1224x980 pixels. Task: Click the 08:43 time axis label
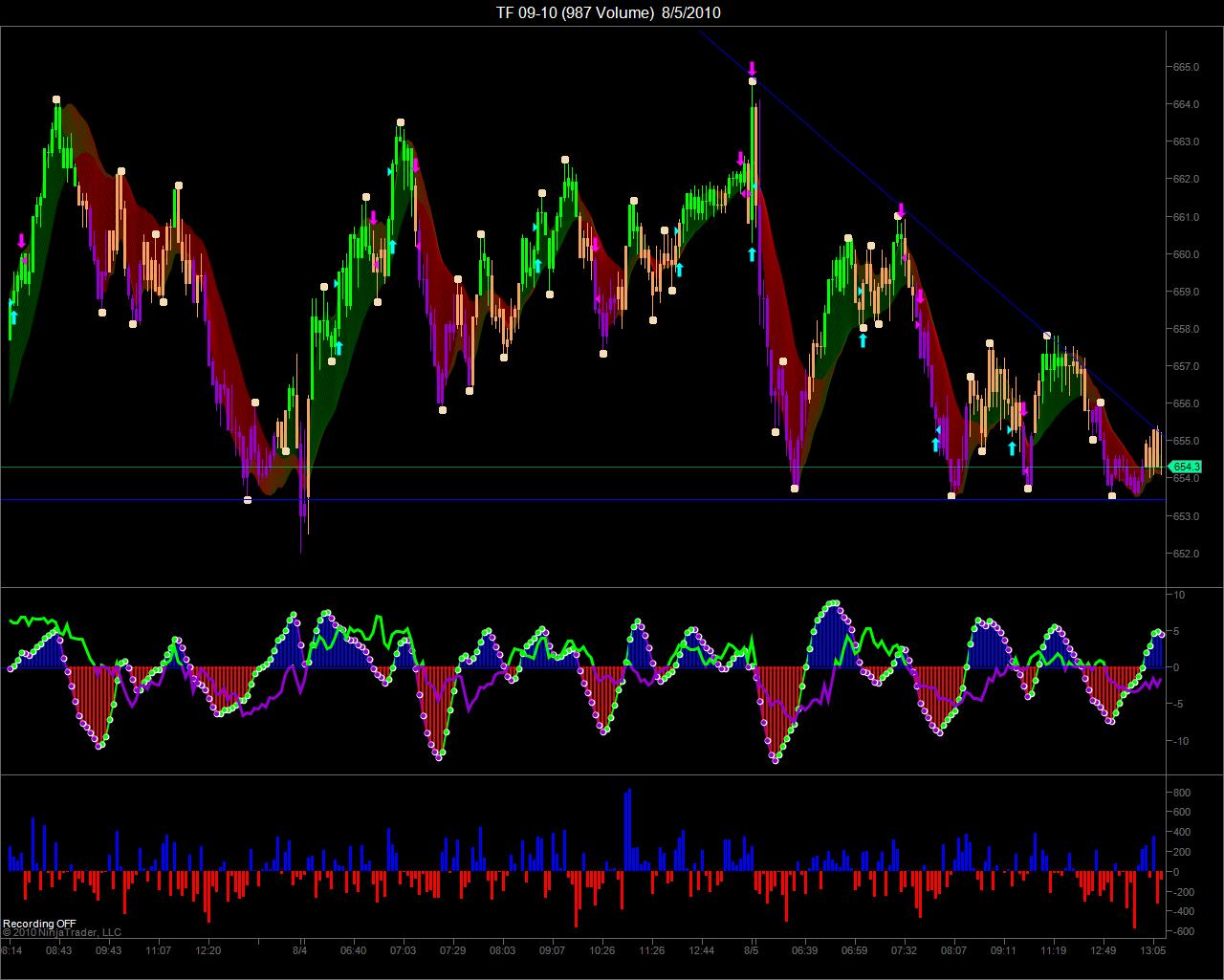[58, 951]
